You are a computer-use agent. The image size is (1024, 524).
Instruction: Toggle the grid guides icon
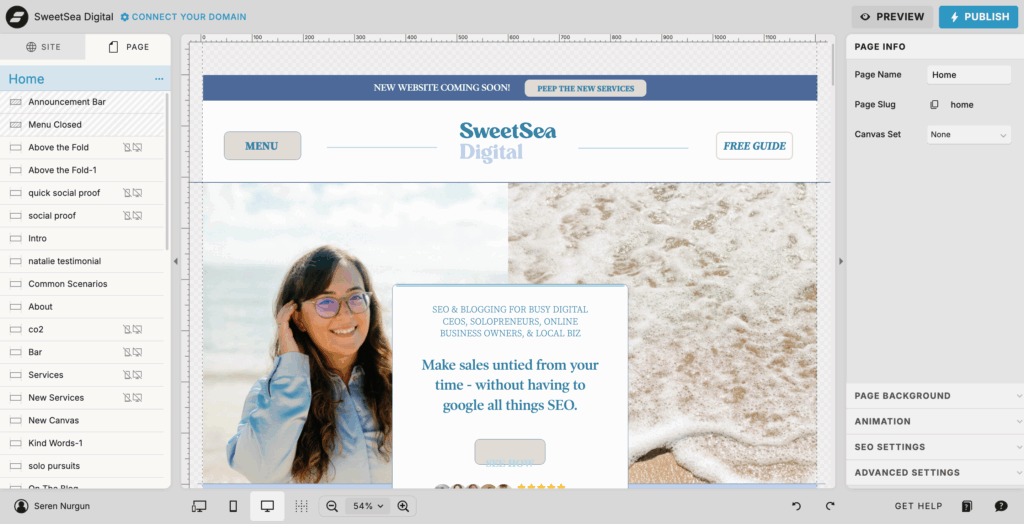pyautogui.click(x=301, y=506)
